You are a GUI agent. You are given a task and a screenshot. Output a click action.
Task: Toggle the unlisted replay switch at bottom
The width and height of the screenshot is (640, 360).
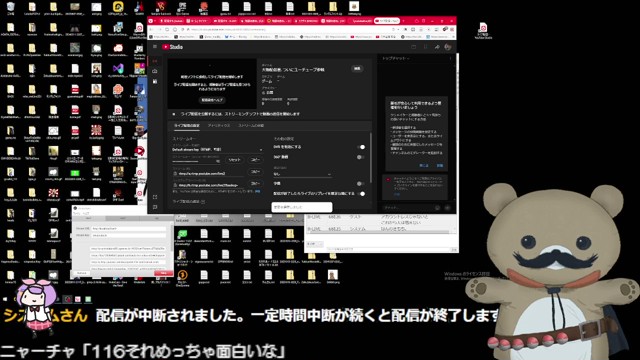tap(361, 193)
